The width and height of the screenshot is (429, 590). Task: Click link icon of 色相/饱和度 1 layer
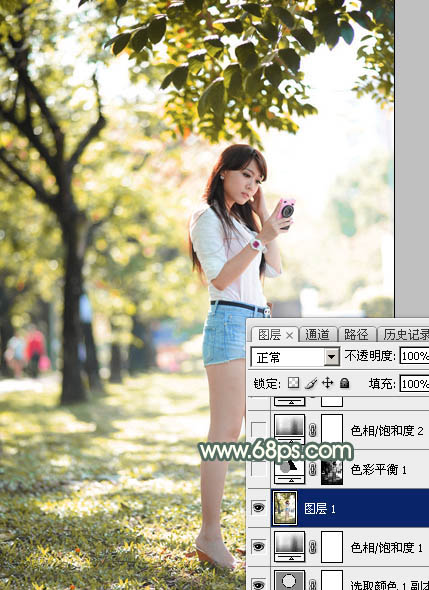tap(312, 547)
